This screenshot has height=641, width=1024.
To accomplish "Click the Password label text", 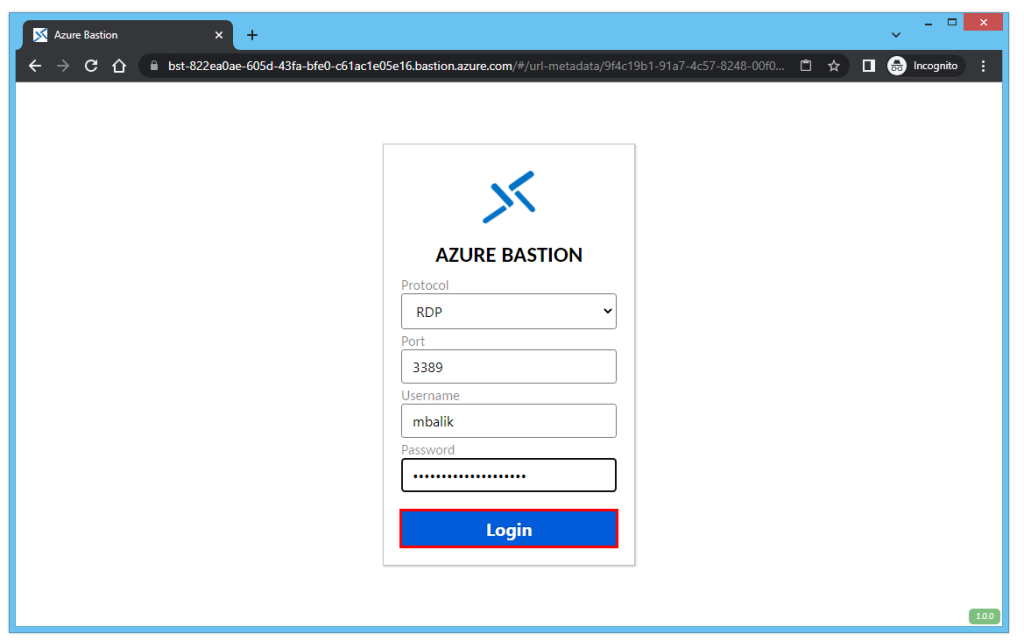I will point(428,450).
